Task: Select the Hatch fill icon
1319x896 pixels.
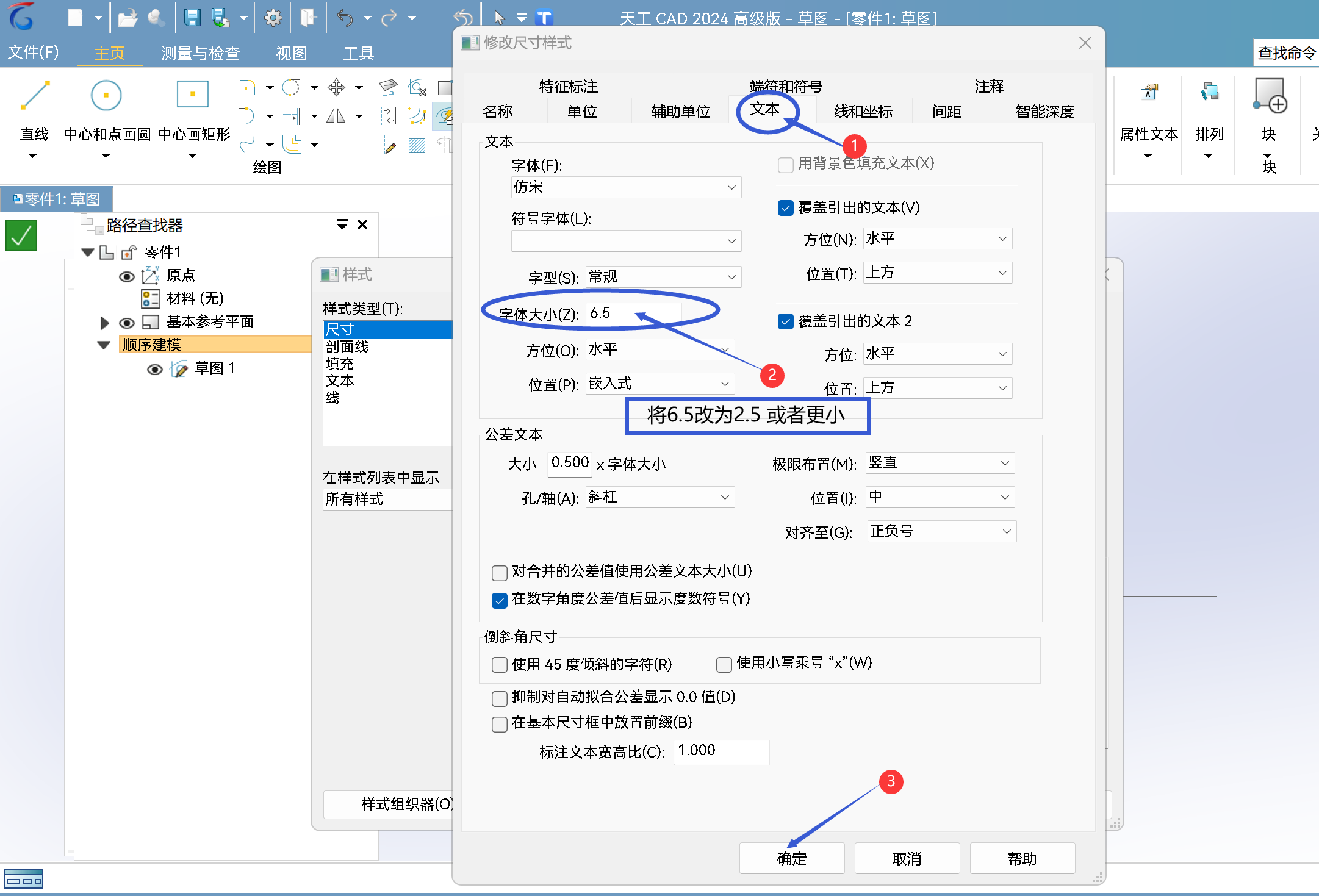Action: click(x=417, y=145)
